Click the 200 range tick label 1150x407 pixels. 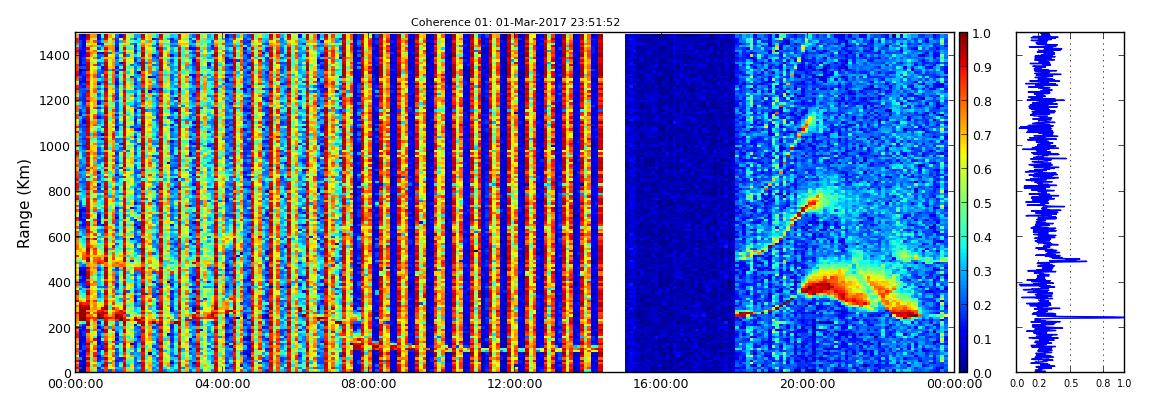pyautogui.click(x=58, y=328)
